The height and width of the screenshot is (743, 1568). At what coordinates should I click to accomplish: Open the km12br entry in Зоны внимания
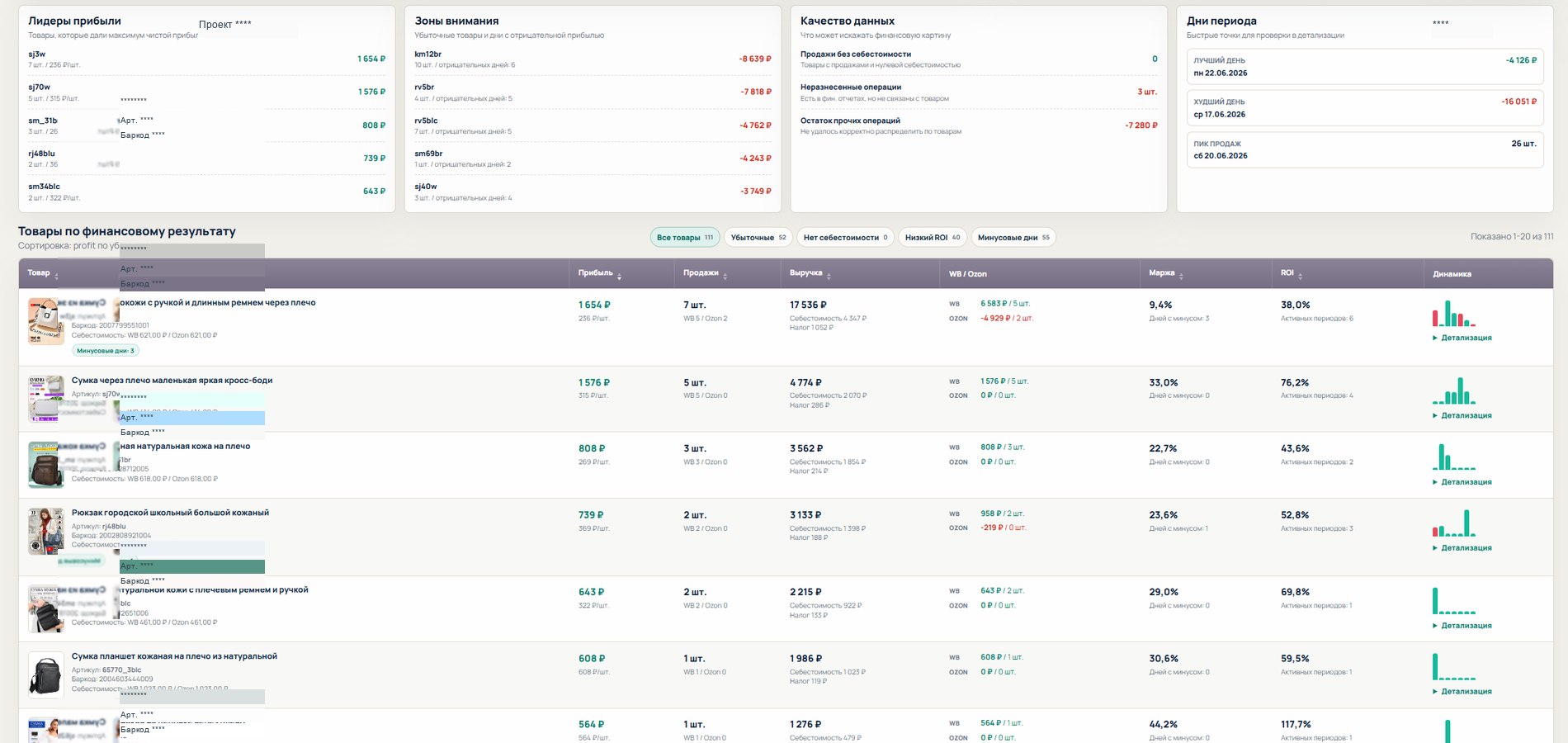[x=593, y=59]
